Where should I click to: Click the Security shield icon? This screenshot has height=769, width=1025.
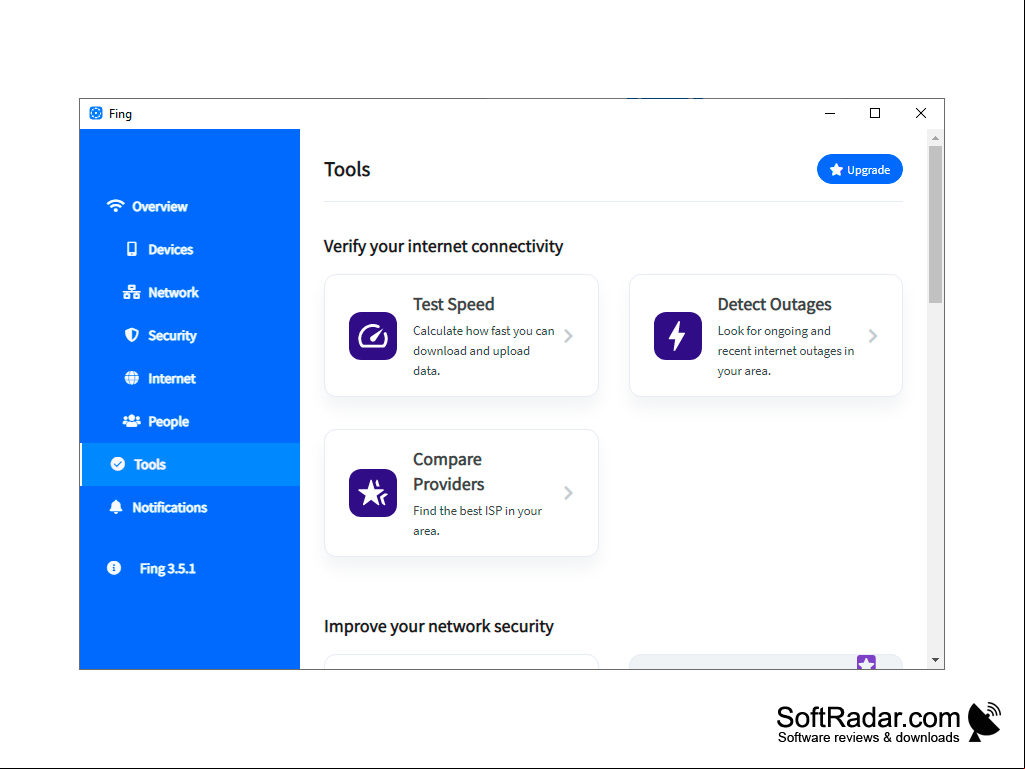pyautogui.click(x=131, y=335)
